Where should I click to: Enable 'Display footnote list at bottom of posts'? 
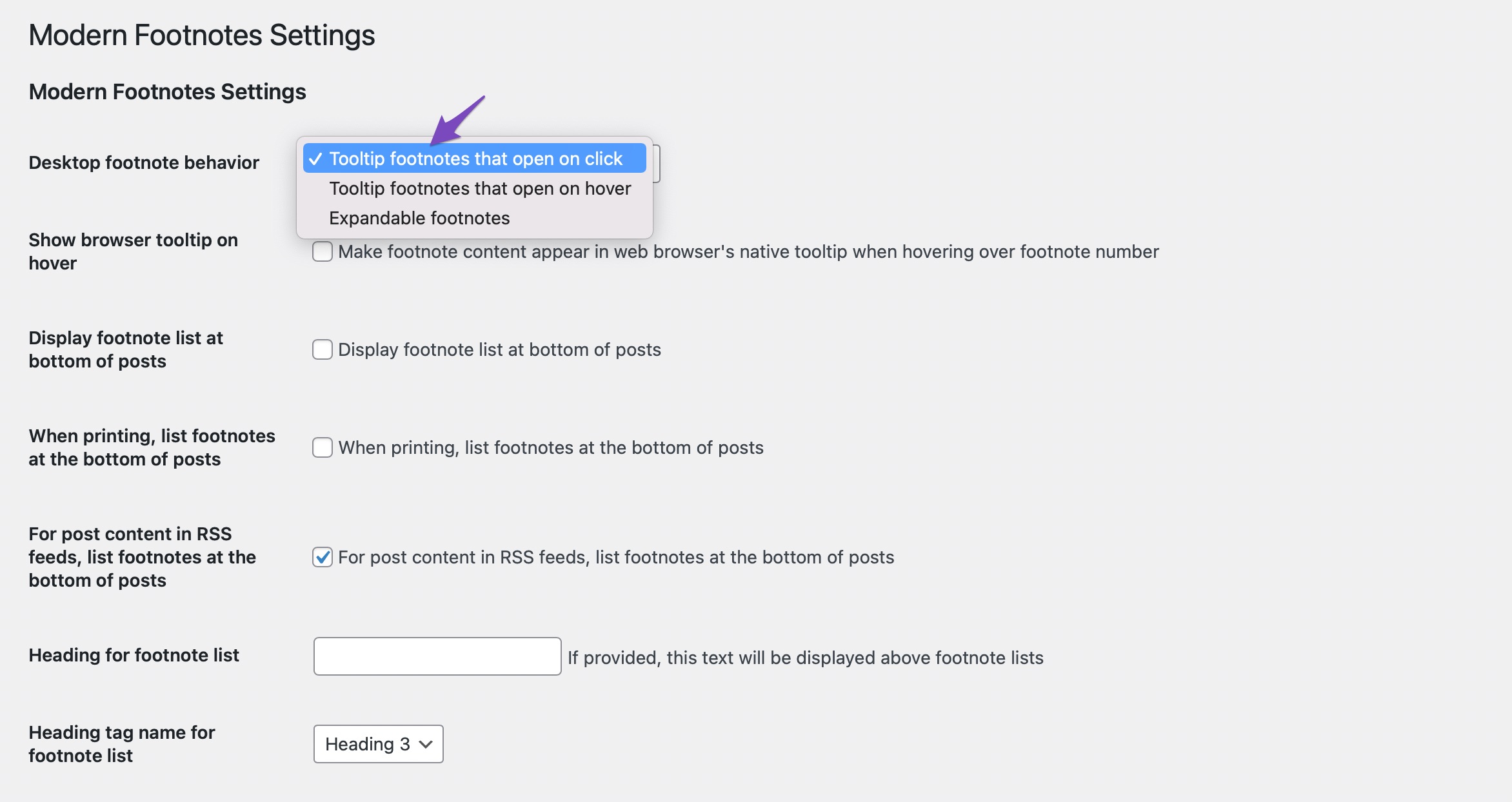coord(322,348)
